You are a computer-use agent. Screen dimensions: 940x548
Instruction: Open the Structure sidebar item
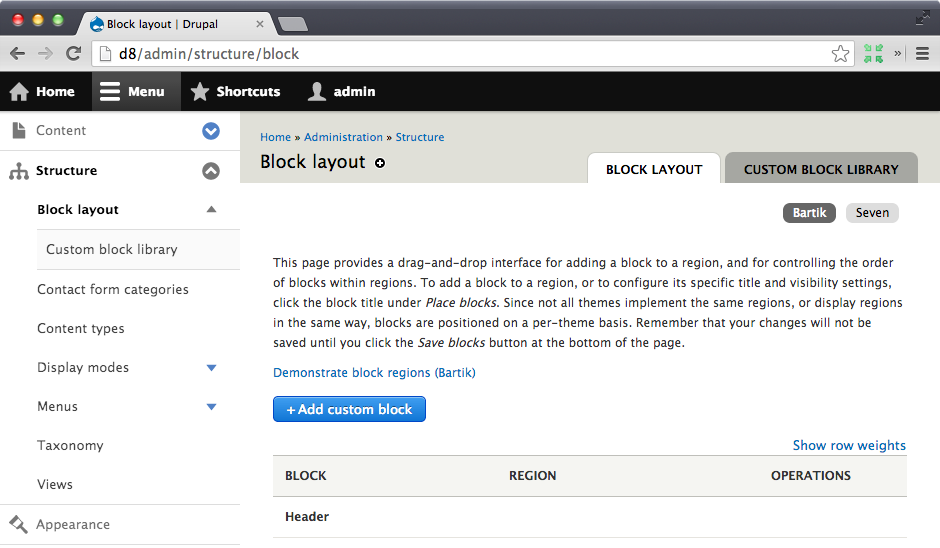[x=67, y=171]
